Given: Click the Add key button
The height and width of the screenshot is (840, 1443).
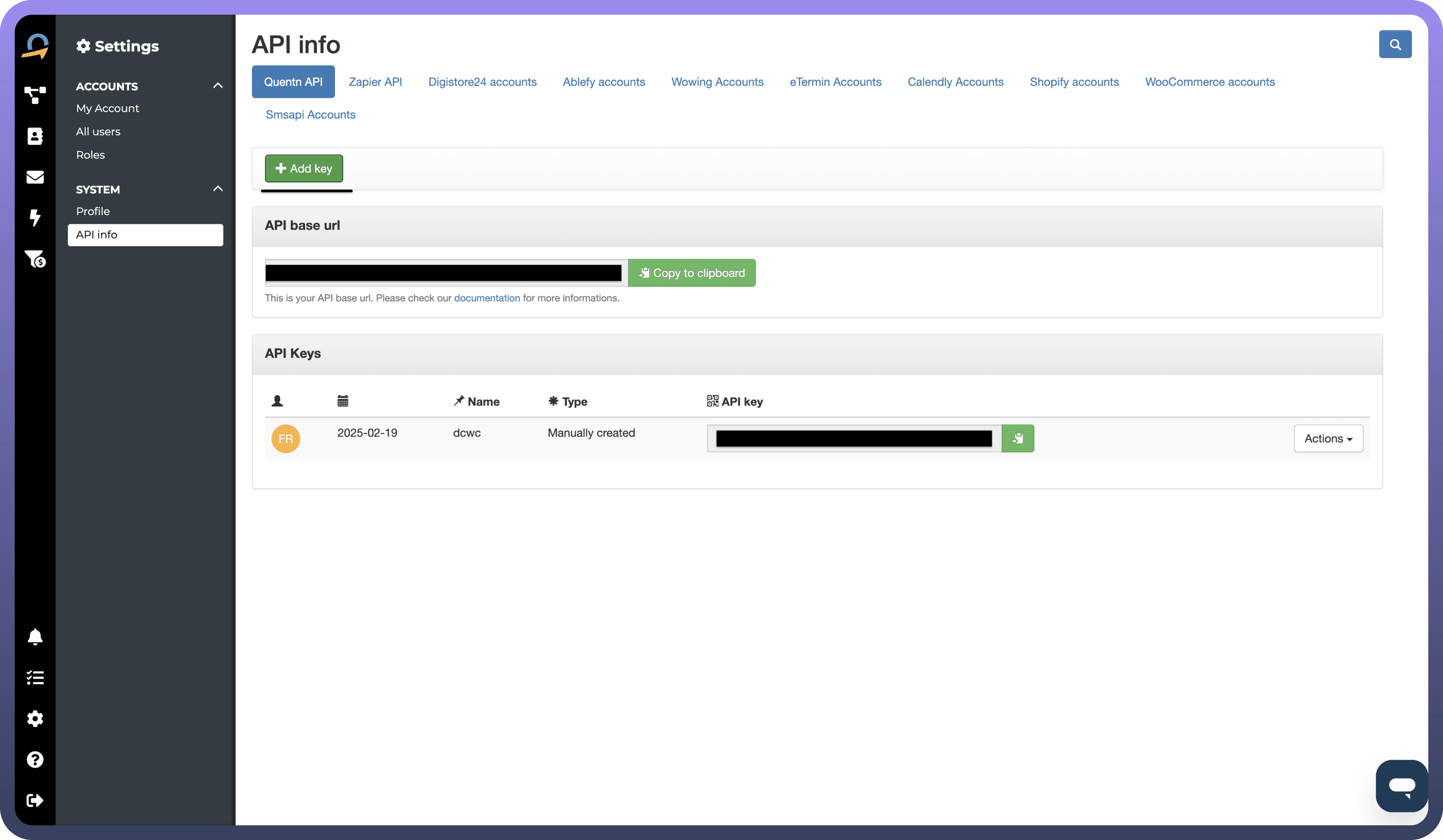Looking at the screenshot, I should coord(303,168).
